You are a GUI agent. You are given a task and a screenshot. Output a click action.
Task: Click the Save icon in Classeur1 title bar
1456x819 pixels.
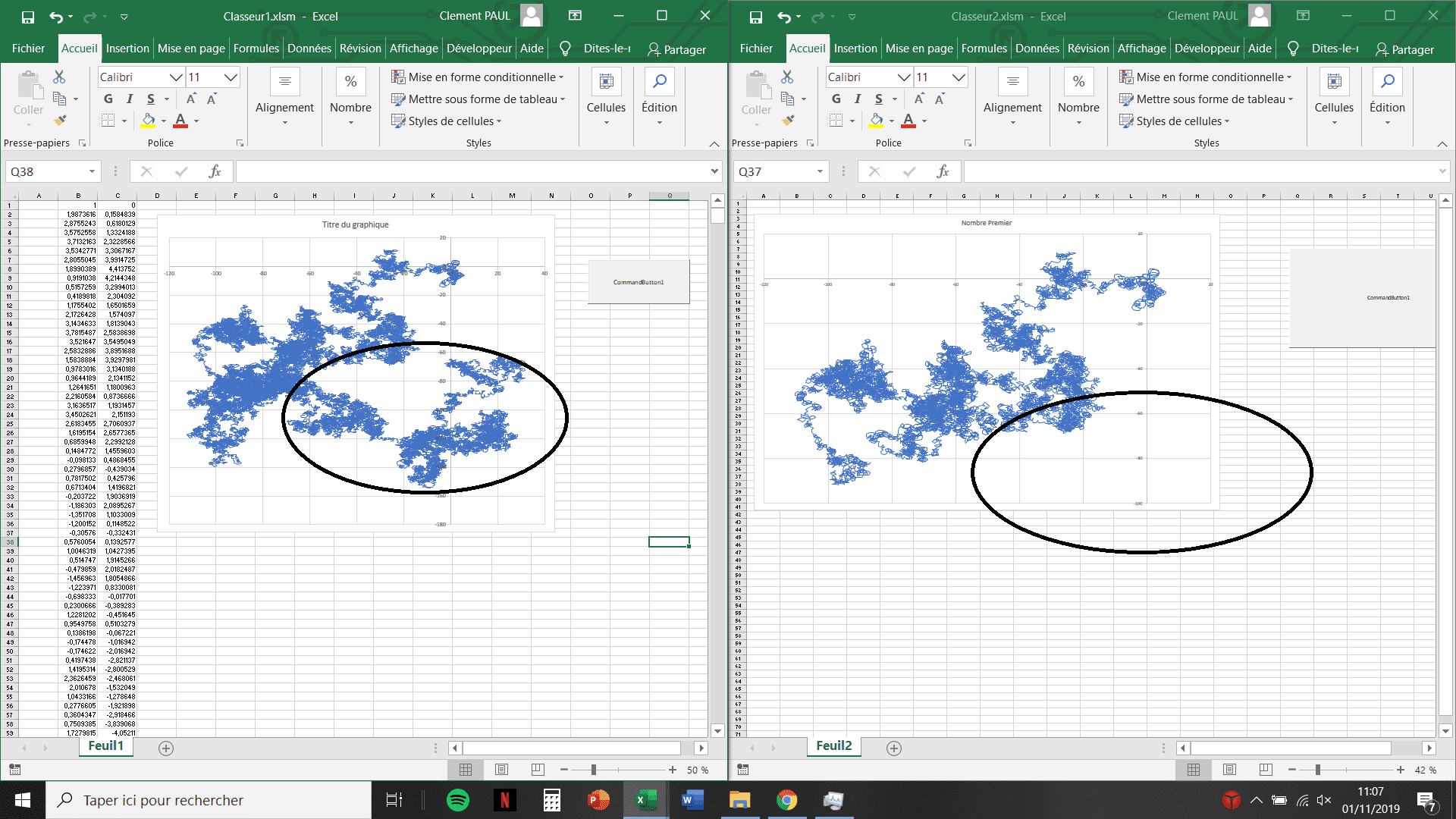(27, 17)
